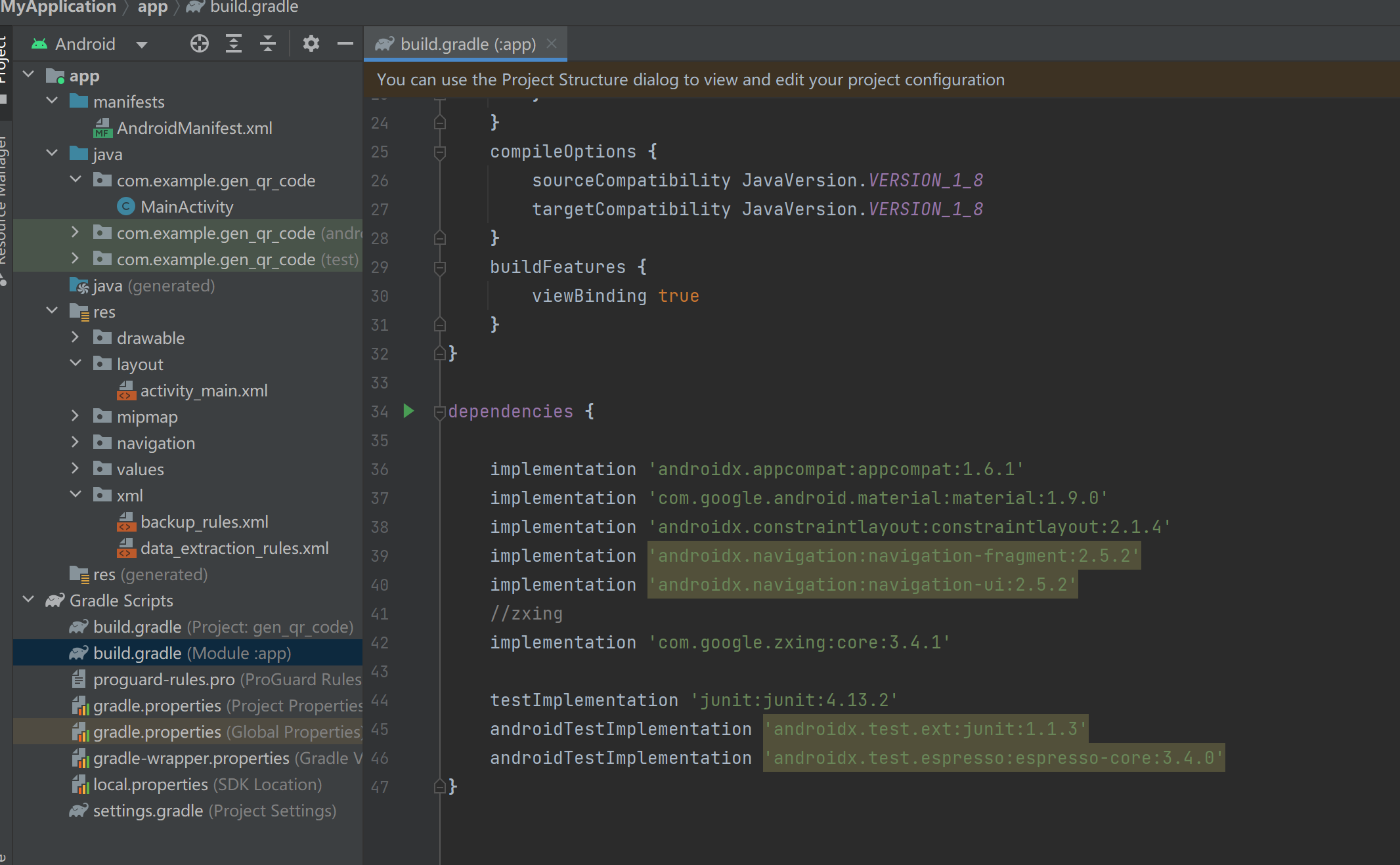
Task: Click the closing brace fold marker line 32
Action: [x=440, y=354]
